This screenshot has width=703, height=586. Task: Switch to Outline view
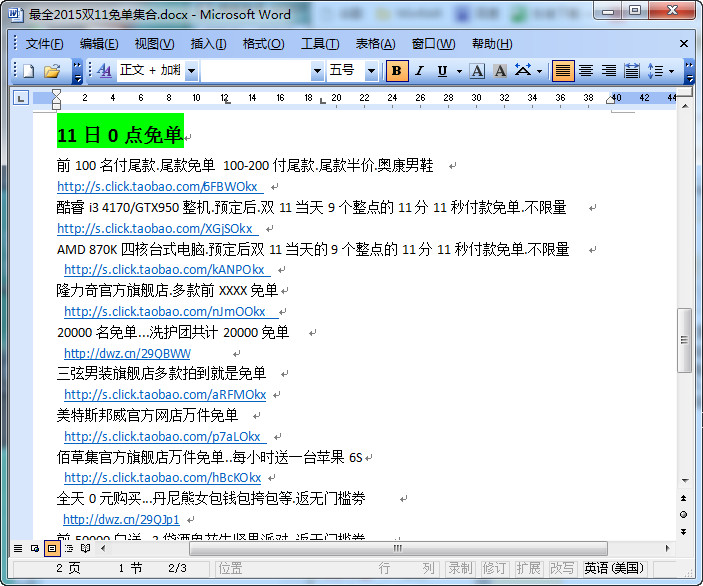coord(69,548)
